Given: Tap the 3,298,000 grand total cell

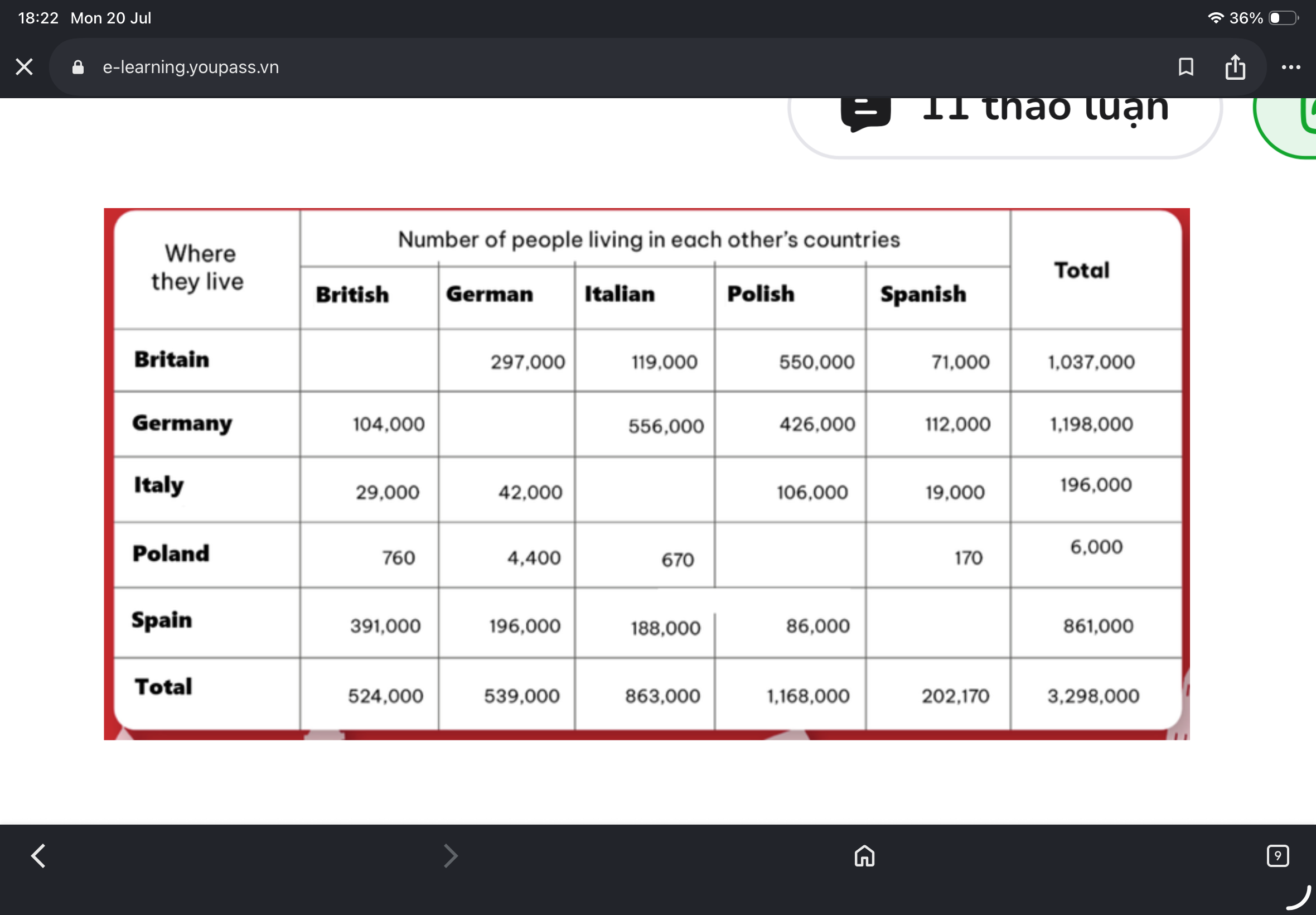Looking at the screenshot, I should point(1093,695).
